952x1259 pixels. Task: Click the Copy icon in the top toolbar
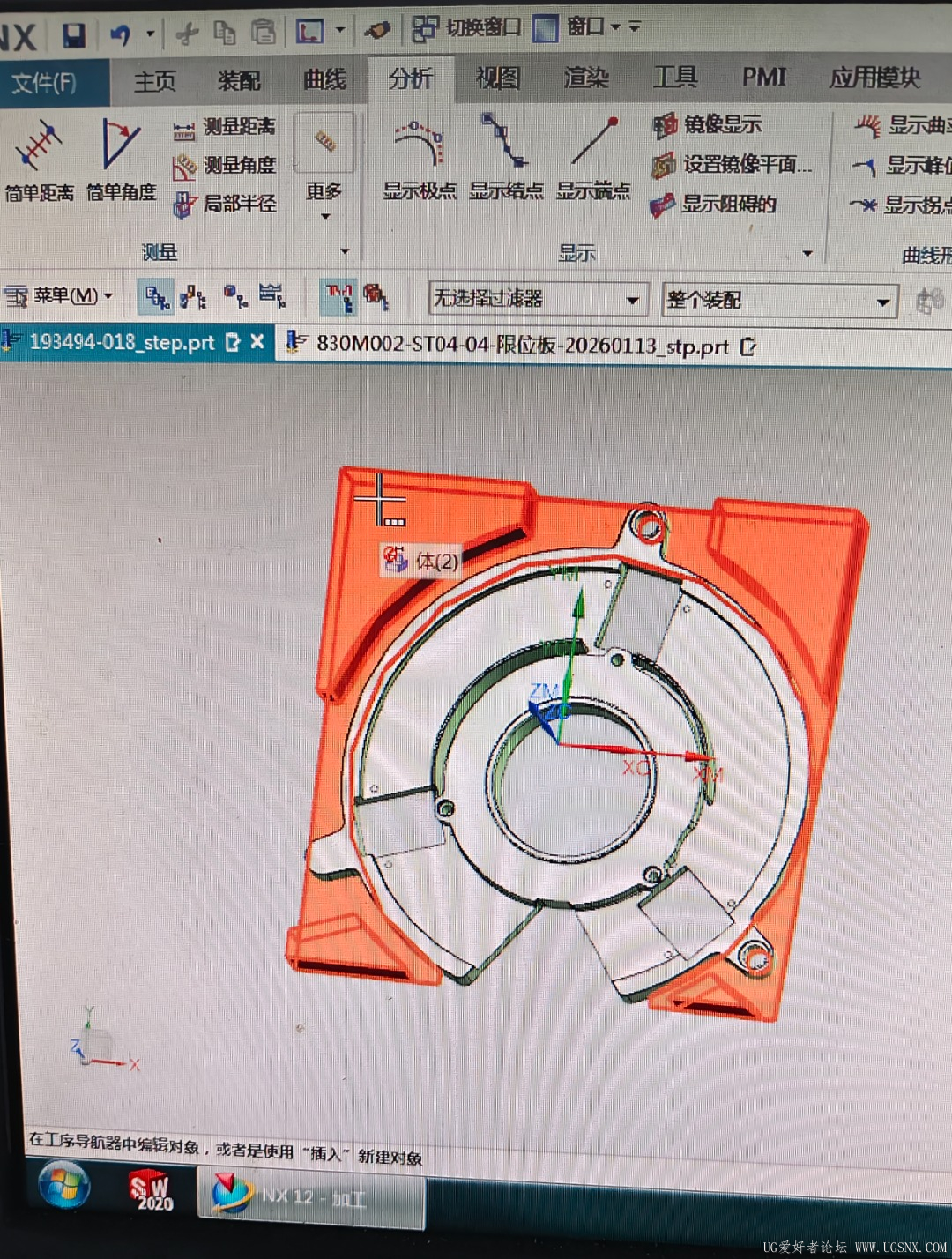coord(226,33)
